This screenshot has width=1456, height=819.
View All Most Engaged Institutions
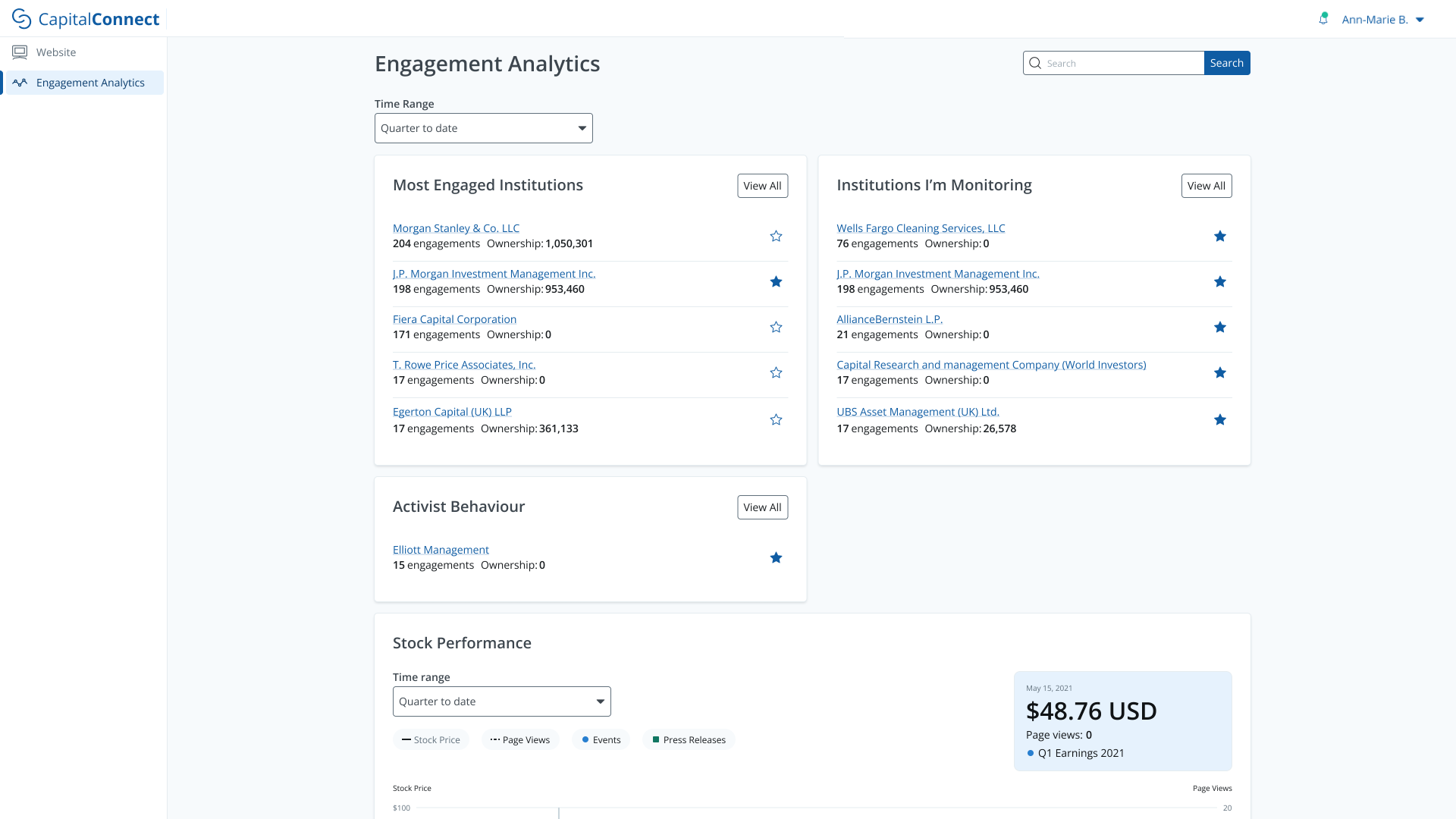pyautogui.click(x=762, y=186)
